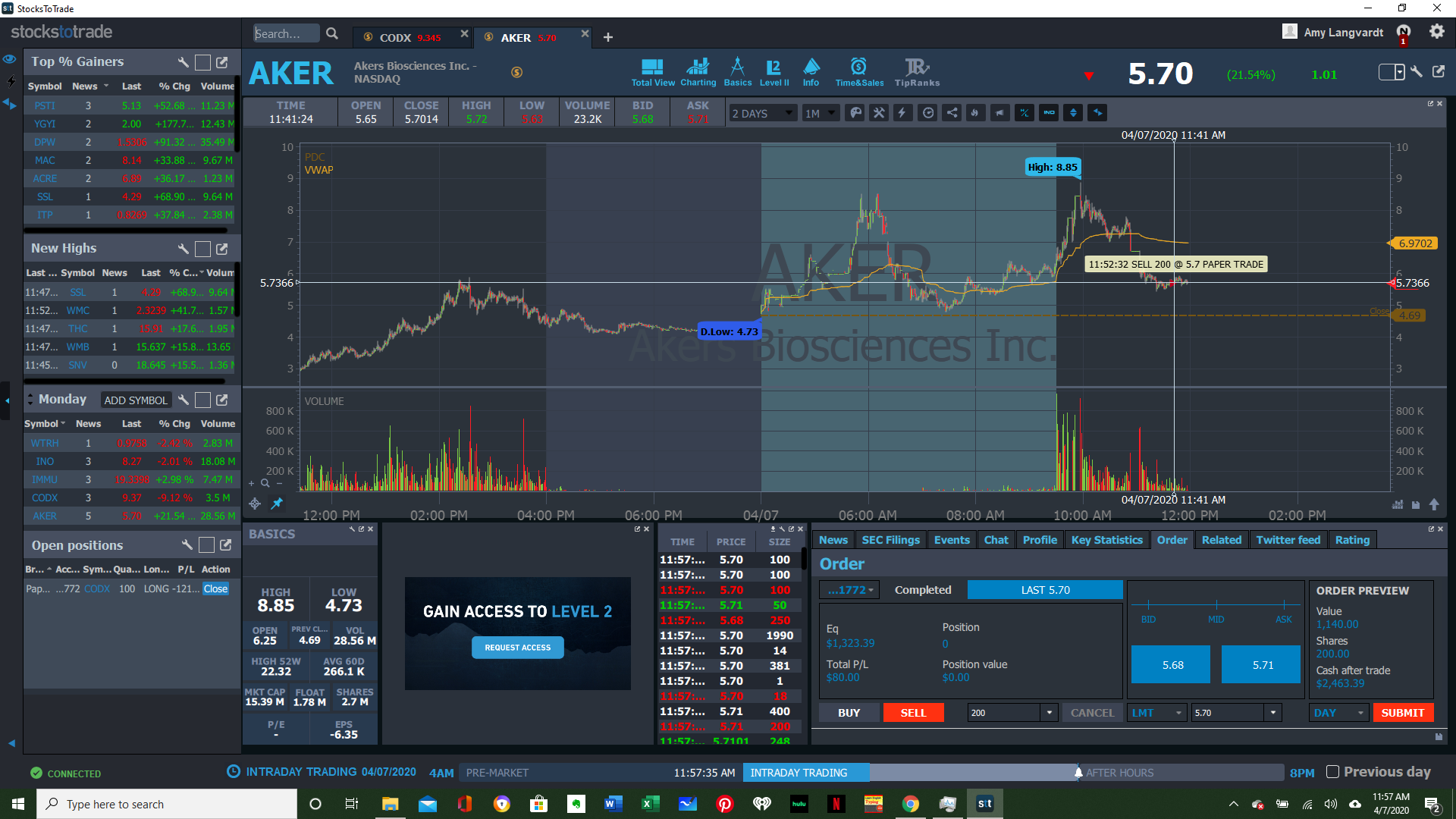
Task: Toggle the Top % Gainers panel checkbox
Action: click(x=202, y=62)
